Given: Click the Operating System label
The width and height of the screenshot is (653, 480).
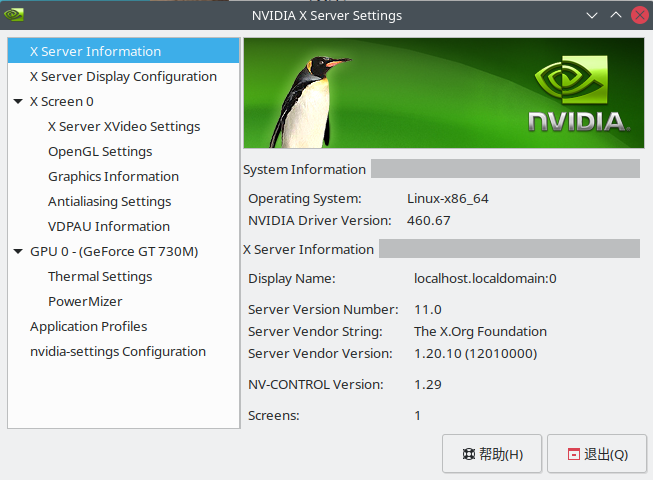Looking at the screenshot, I should pos(305,199).
